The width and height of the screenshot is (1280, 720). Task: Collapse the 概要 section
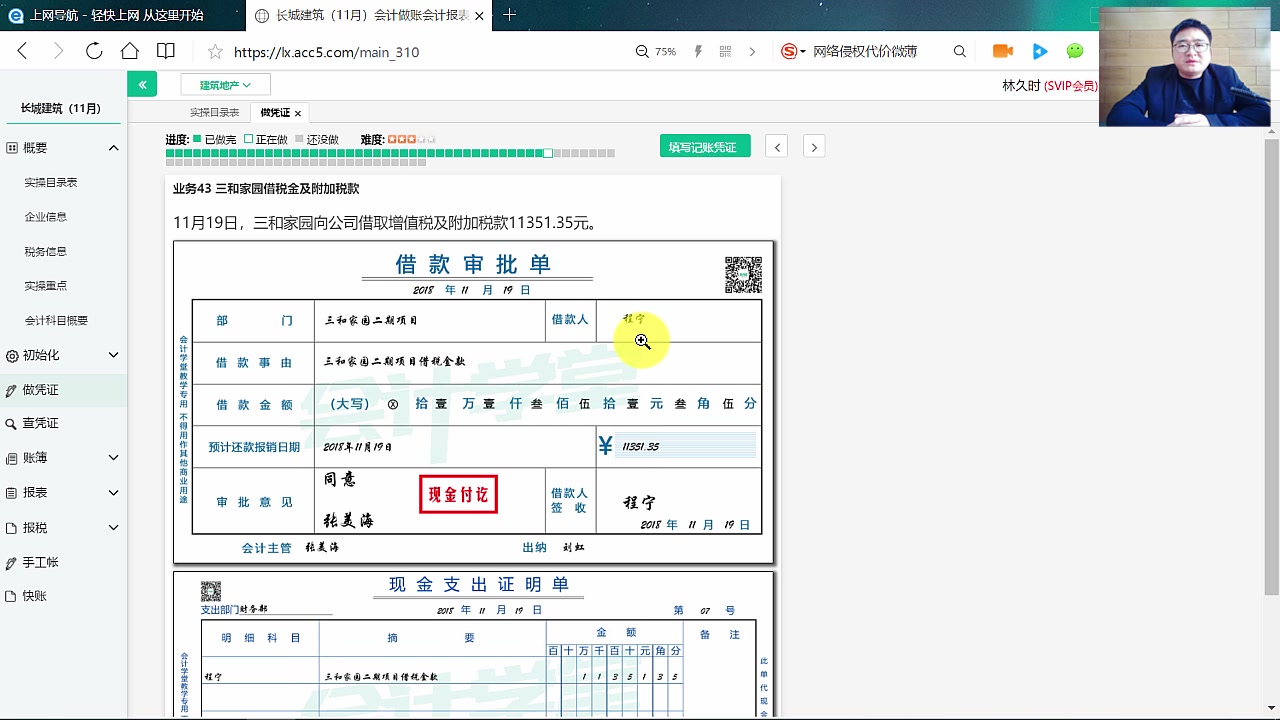click(x=113, y=148)
